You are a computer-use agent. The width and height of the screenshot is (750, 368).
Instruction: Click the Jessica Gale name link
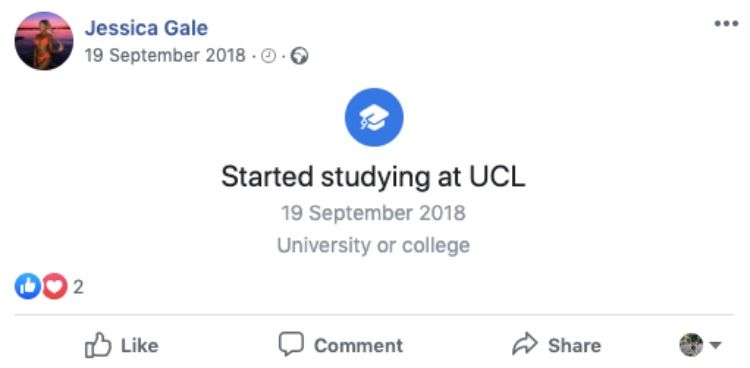(x=146, y=28)
